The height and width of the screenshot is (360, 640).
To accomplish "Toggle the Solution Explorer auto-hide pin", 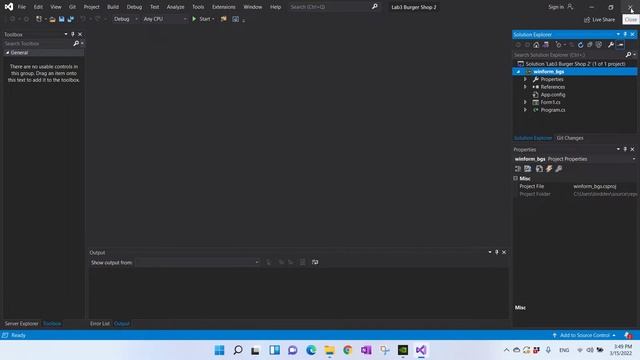I will click(625, 34).
